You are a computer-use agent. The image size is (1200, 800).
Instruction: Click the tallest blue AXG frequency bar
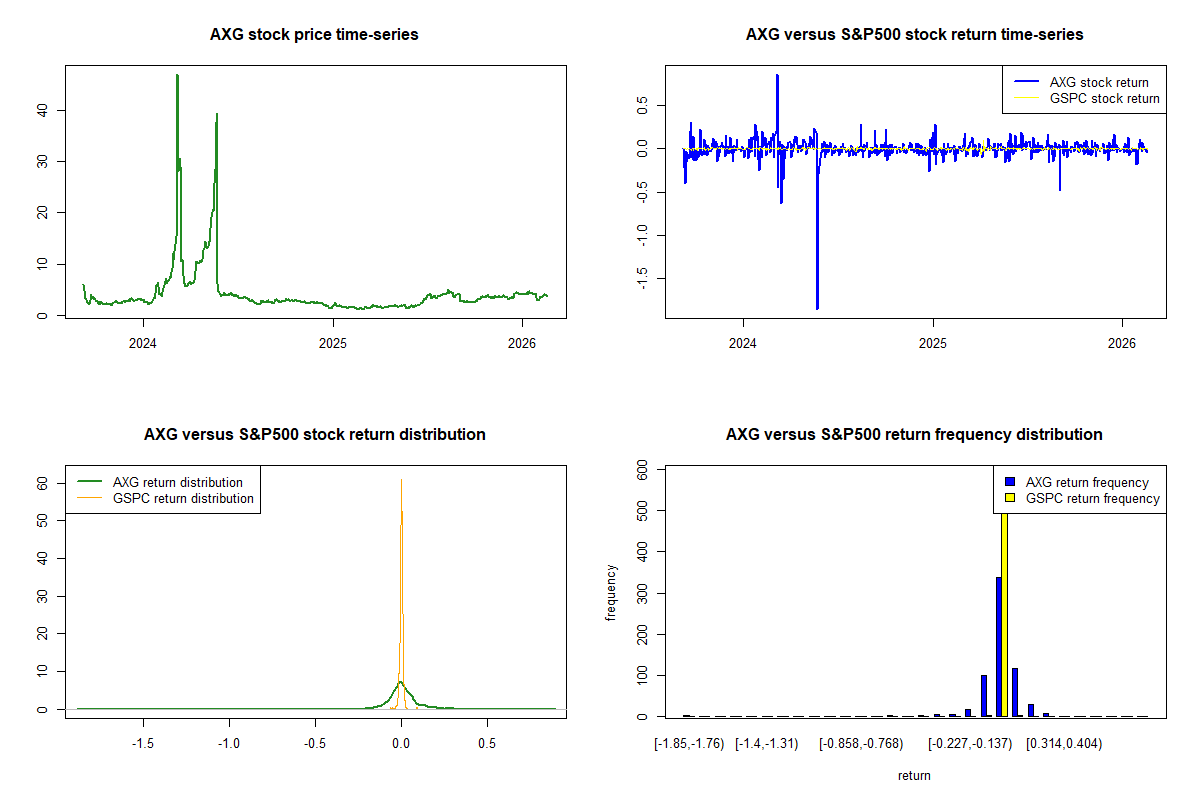(998, 647)
